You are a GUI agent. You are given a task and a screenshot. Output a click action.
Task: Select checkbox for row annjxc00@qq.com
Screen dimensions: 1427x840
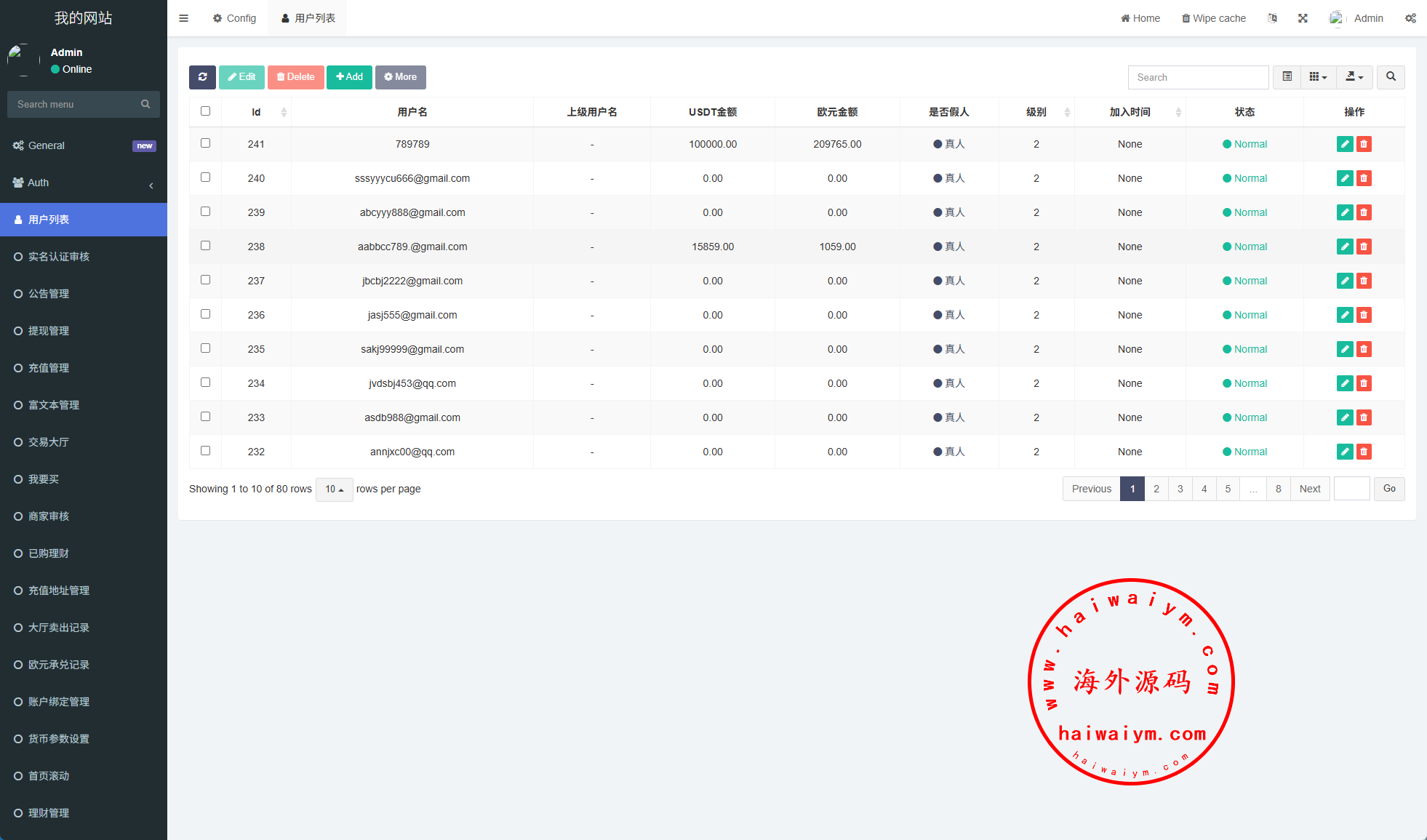205,451
